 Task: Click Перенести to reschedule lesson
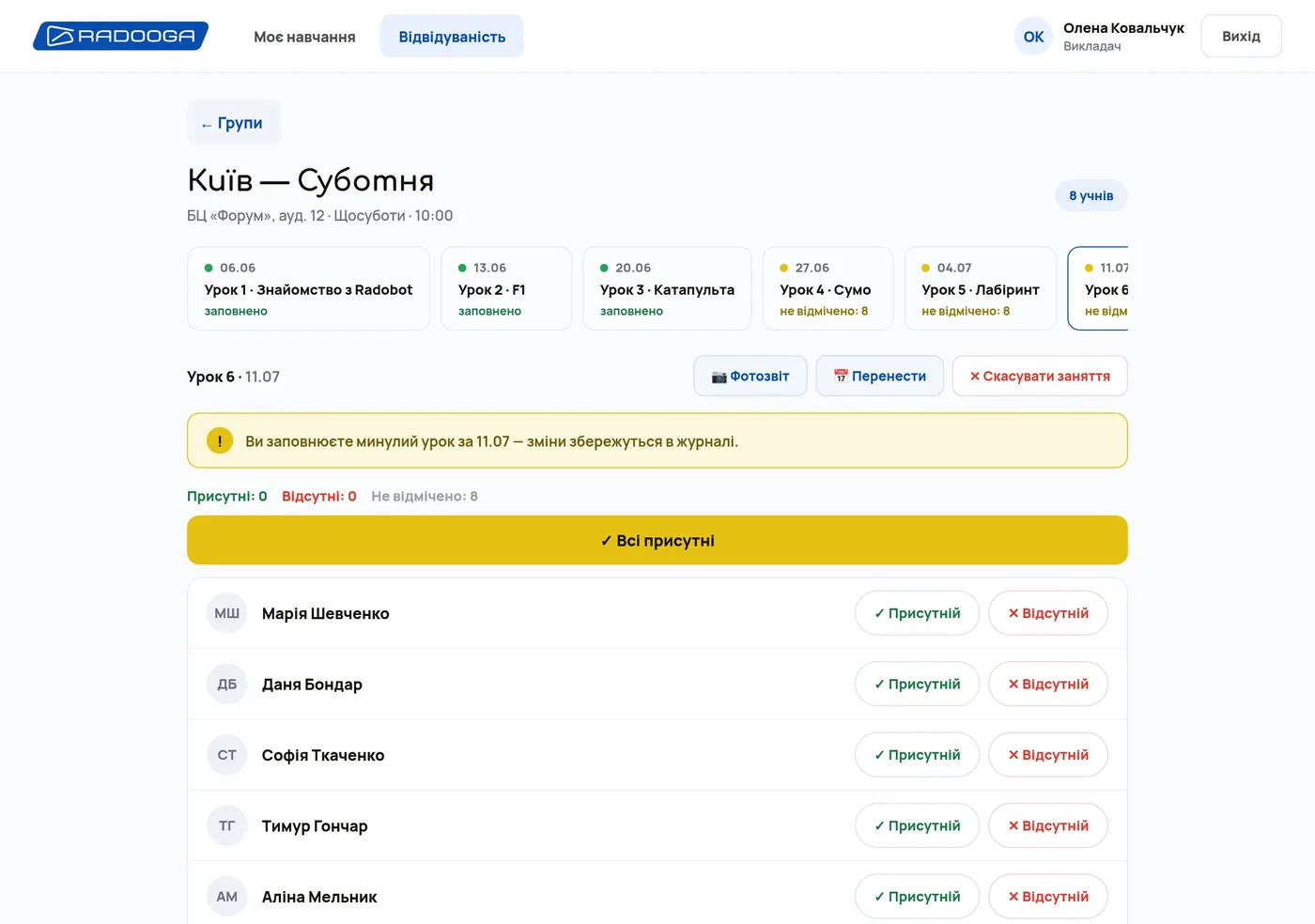tap(879, 376)
